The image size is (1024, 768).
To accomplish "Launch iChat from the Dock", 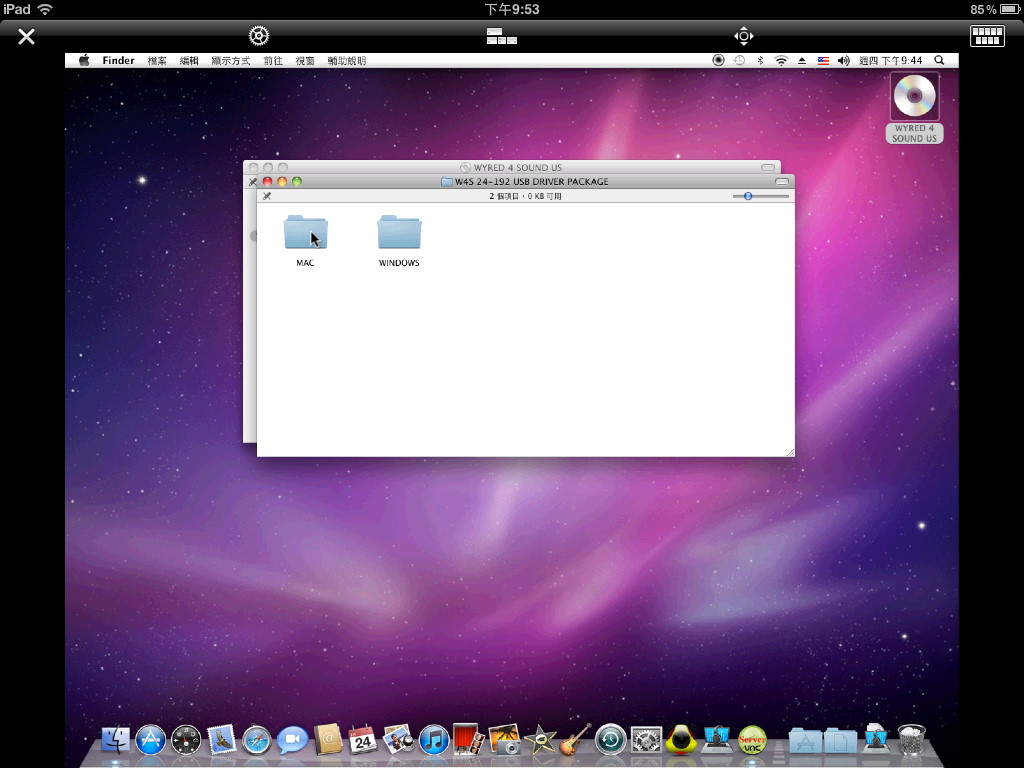I will pyautogui.click(x=292, y=741).
